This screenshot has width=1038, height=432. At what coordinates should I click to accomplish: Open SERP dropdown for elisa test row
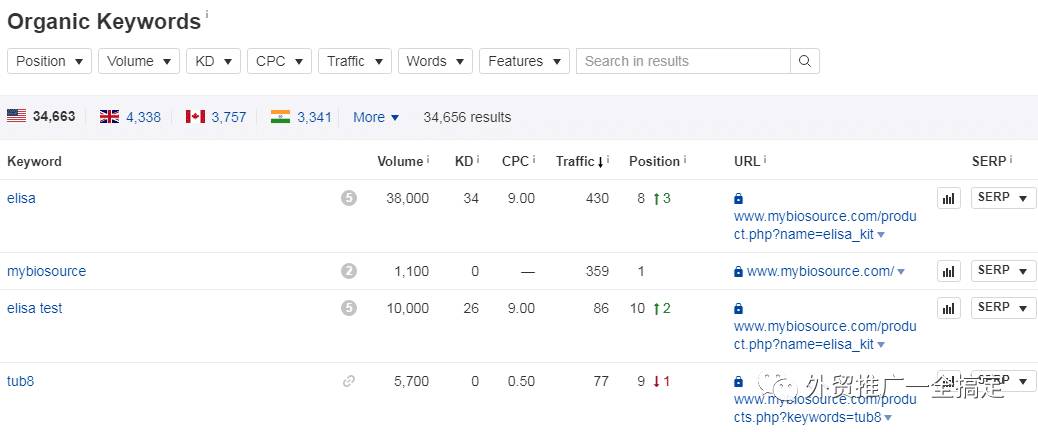(1003, 307)
